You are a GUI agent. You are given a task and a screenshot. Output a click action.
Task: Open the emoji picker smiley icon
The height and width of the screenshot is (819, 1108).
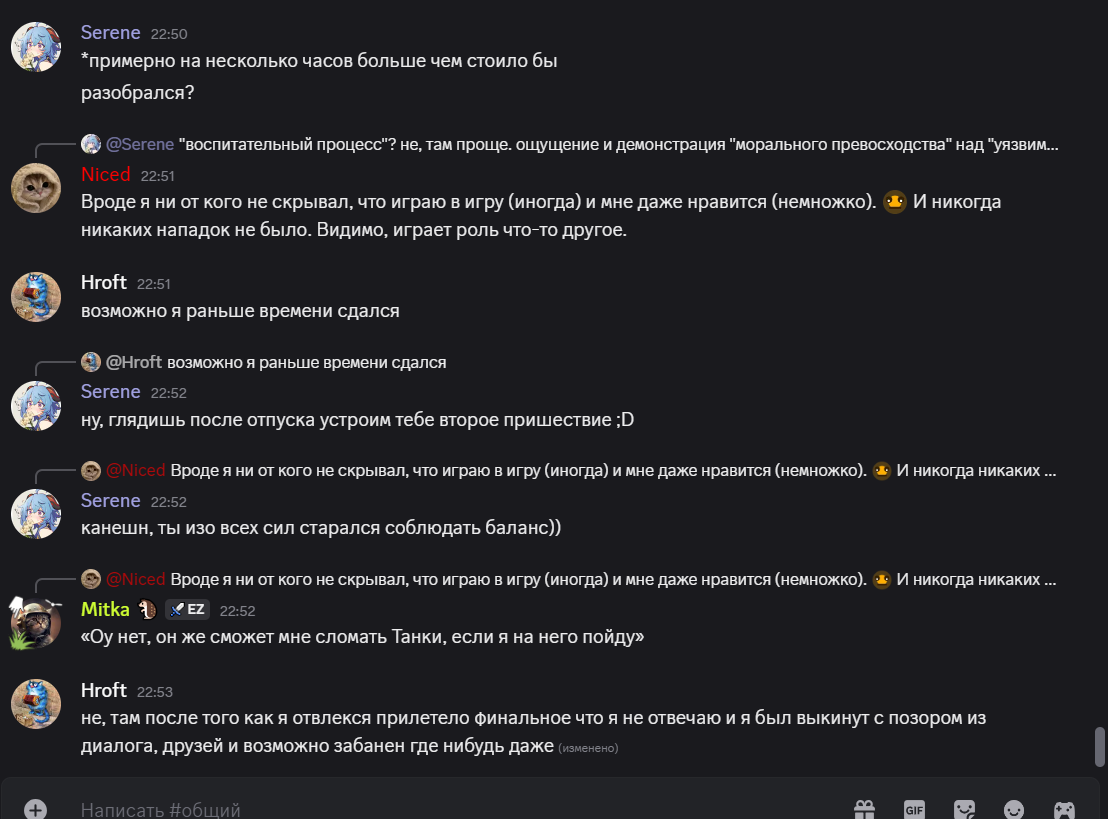click(1014, 810)
